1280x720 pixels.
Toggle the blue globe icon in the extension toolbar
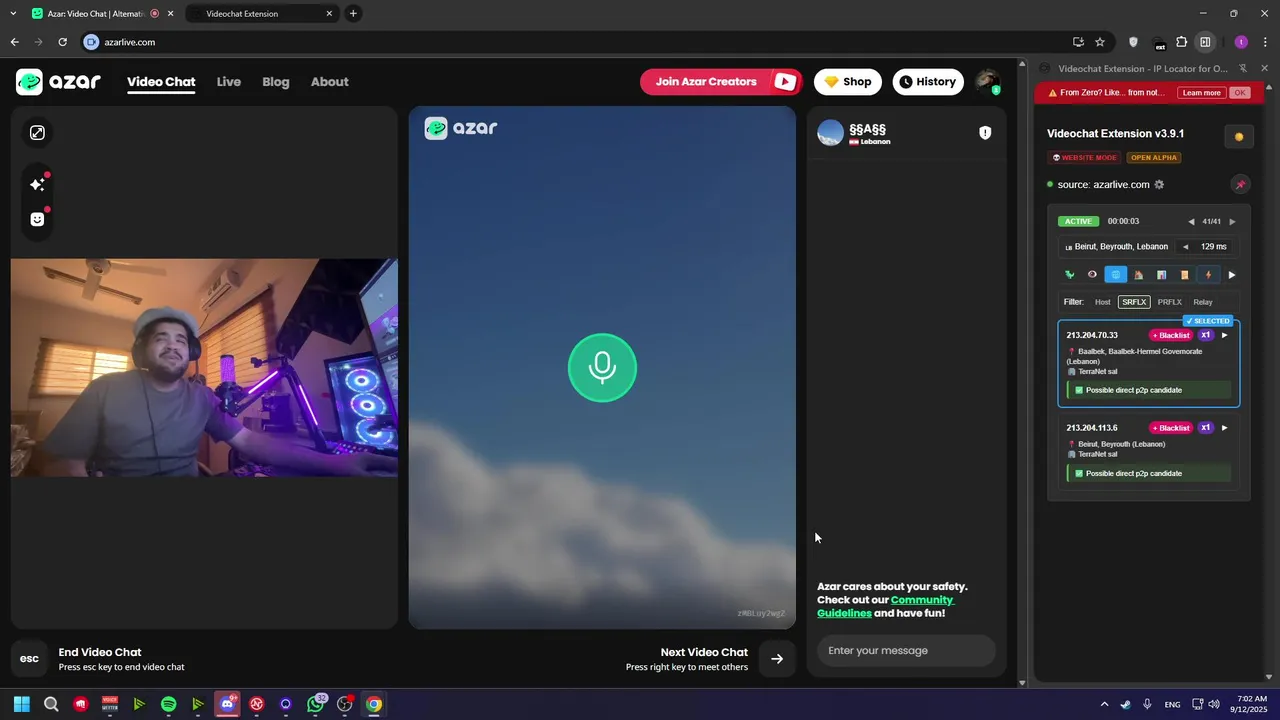point(1115,275)
